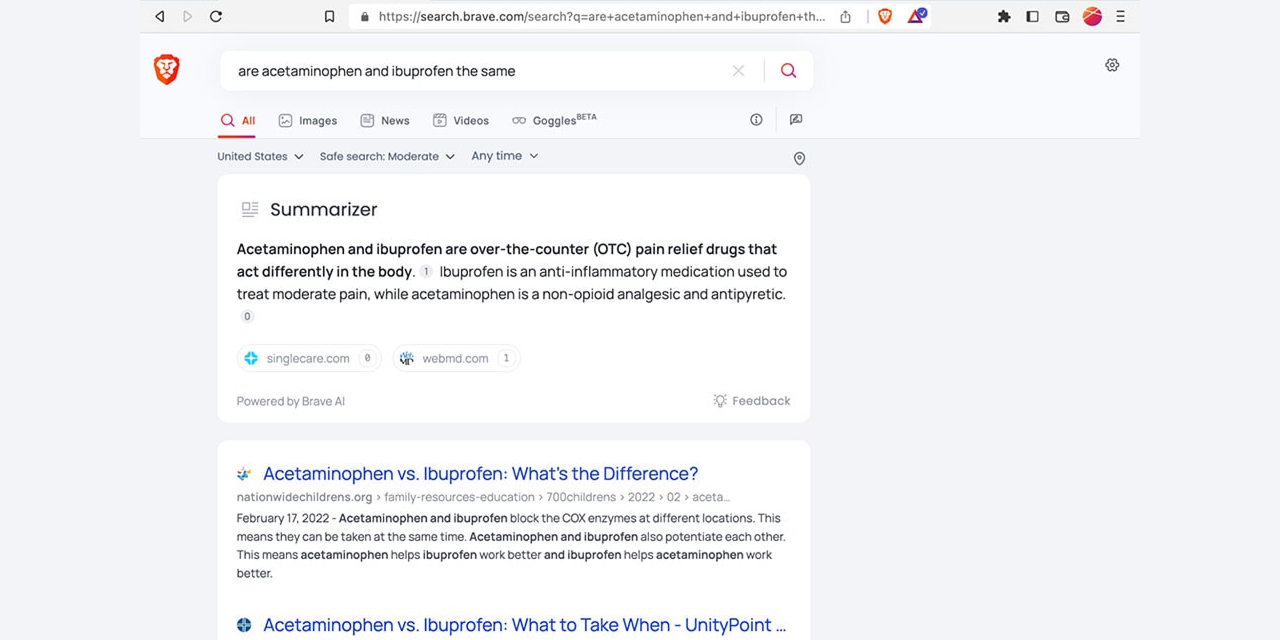Send Feedback on the Summarizer
This screenshot has height=640, width=1280.
pyautogui.click(x=751, y=401)
